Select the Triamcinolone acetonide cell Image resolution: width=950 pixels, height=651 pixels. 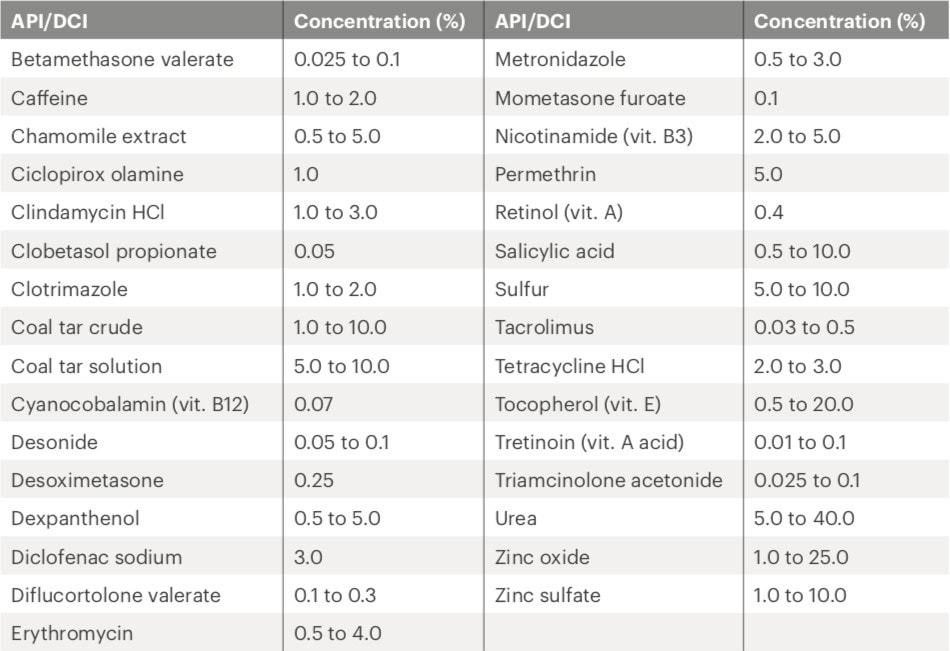click(x=608, y=480)
